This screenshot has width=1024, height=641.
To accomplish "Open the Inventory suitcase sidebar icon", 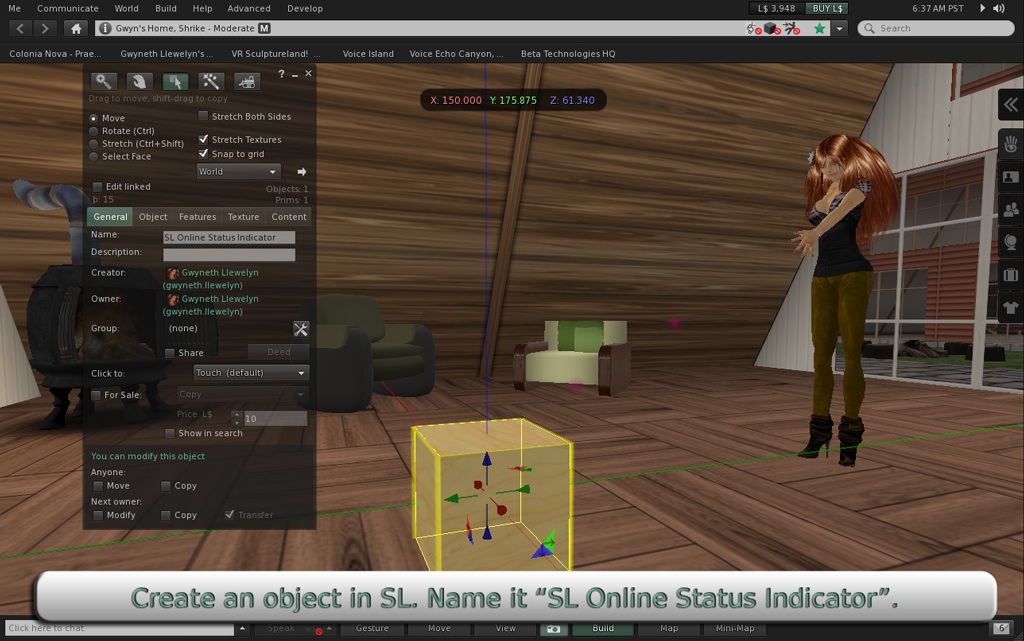I will 1011,275.
